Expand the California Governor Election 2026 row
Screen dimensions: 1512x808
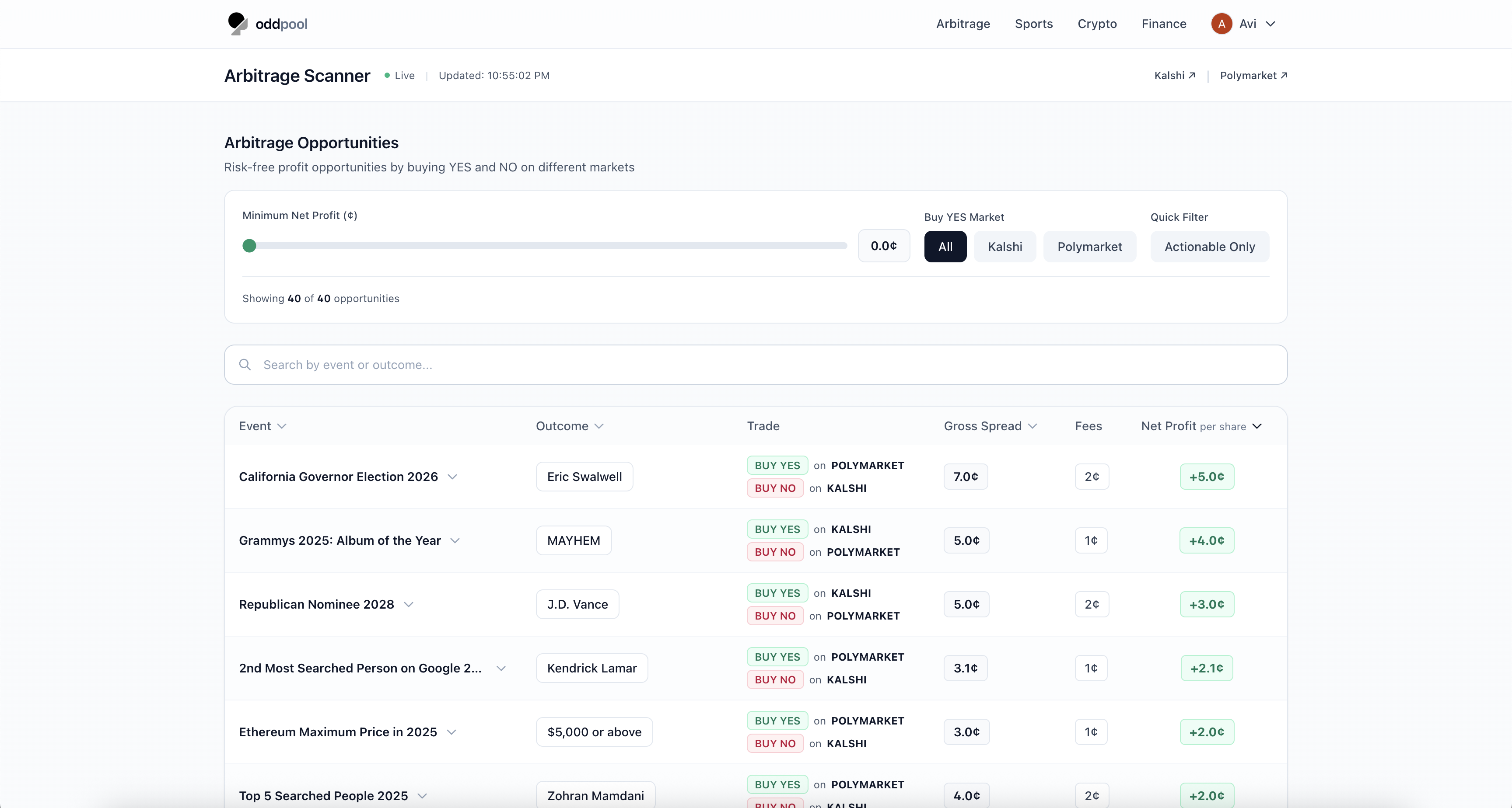tap(452, 477)
